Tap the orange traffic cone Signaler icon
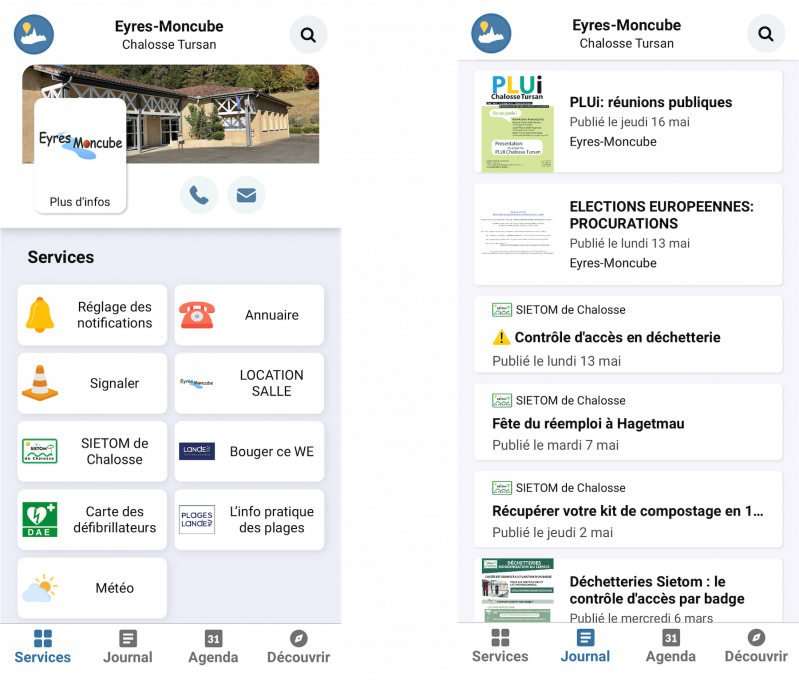 click(x=40, y=383)
